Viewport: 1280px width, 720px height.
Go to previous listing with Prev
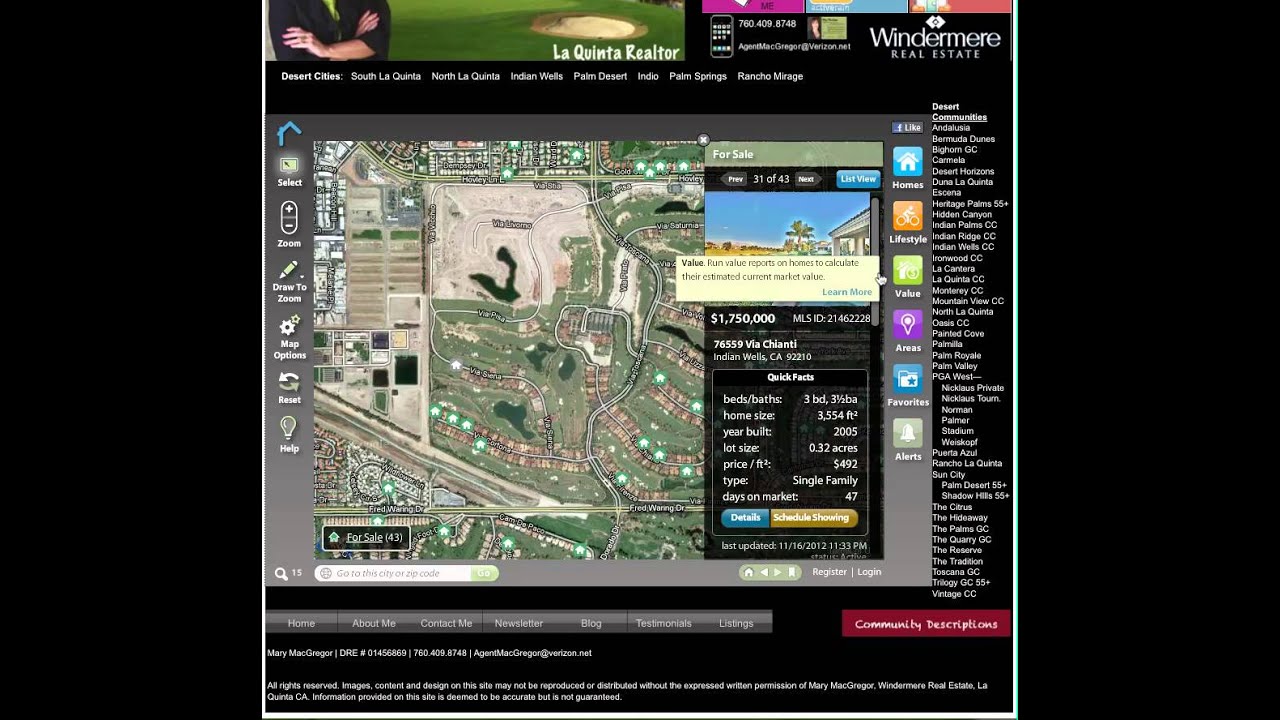tap(735, 179)
